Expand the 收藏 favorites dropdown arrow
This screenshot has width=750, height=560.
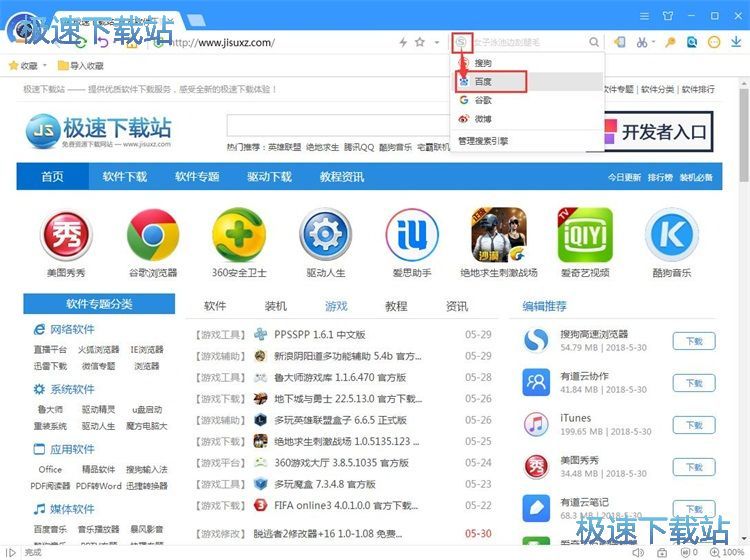coord(45,66)
